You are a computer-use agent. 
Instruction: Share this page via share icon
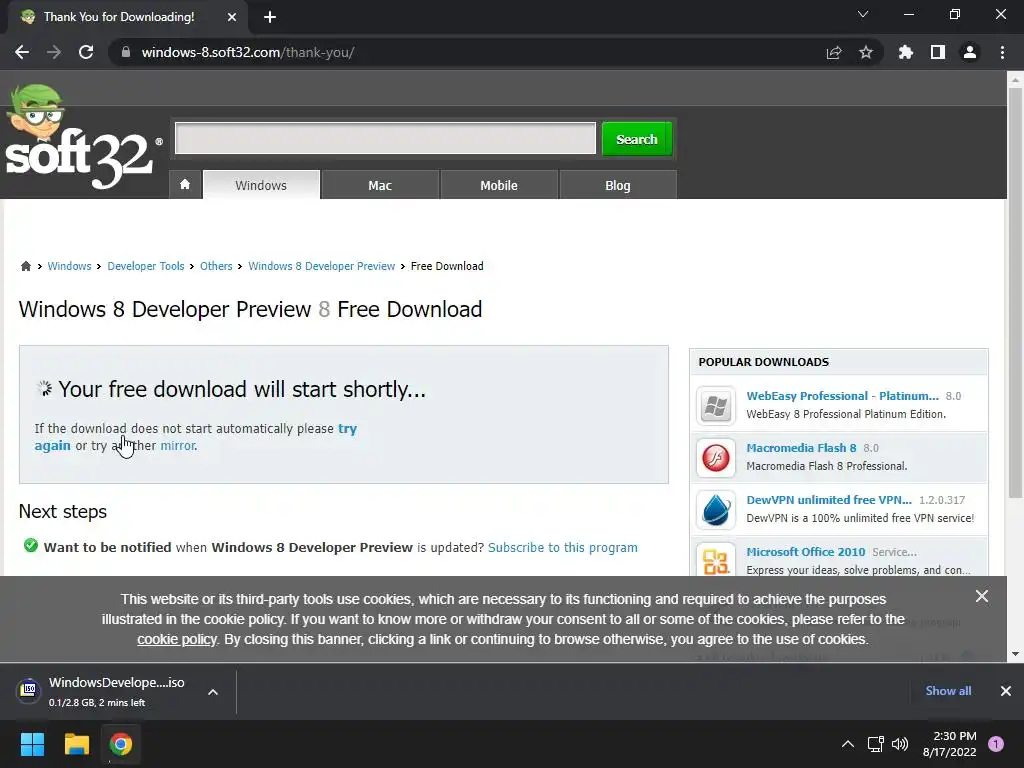[834, 52]
